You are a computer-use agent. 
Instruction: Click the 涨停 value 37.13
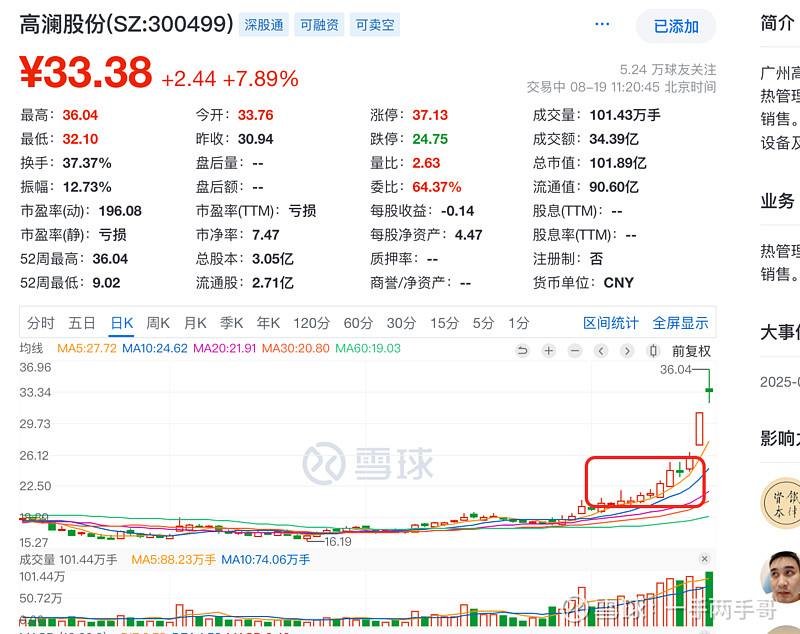click(430, 115)
